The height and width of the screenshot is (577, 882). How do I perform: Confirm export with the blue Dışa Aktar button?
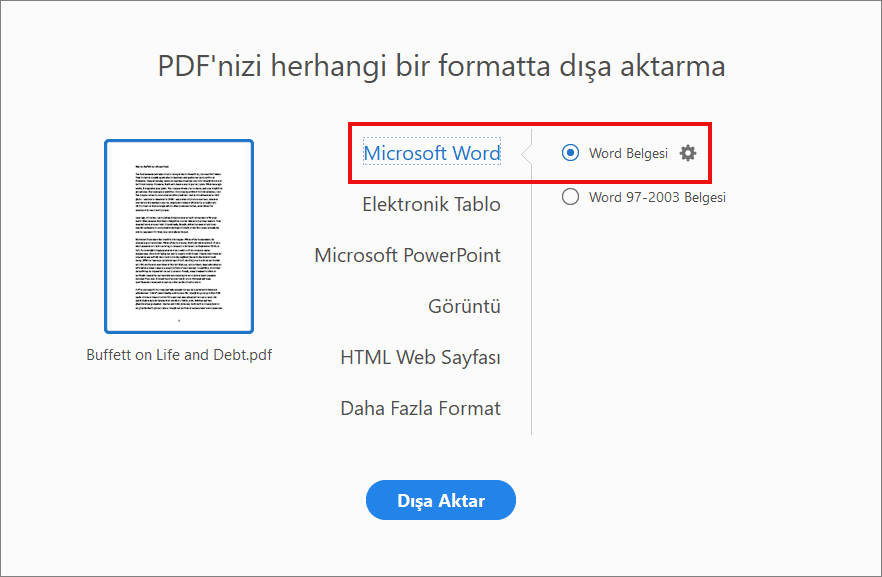441,500
